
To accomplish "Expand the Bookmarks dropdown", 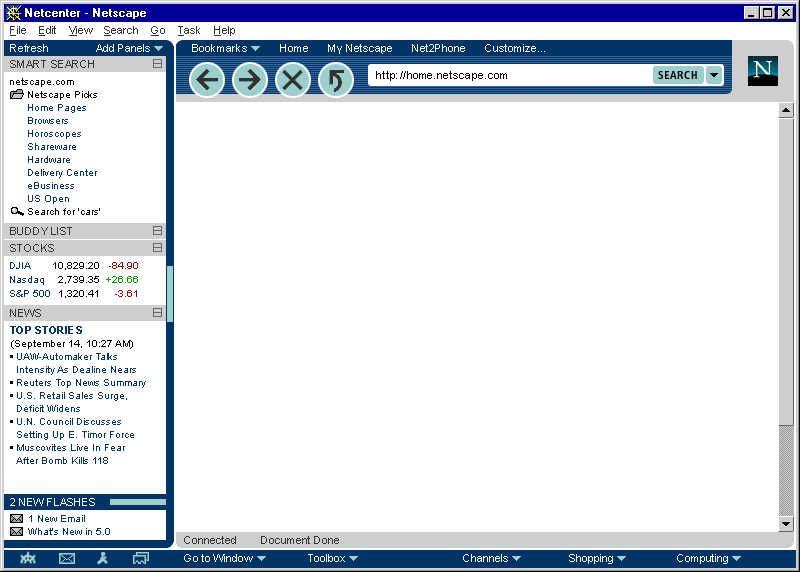I will point(225,48).
